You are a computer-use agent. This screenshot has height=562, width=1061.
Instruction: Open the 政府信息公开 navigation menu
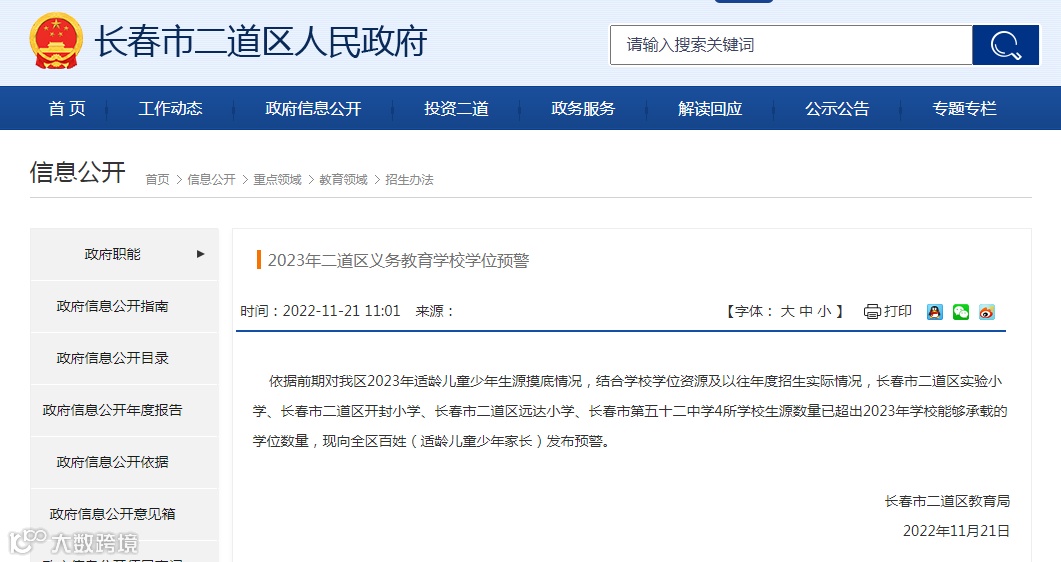point(313,108)
